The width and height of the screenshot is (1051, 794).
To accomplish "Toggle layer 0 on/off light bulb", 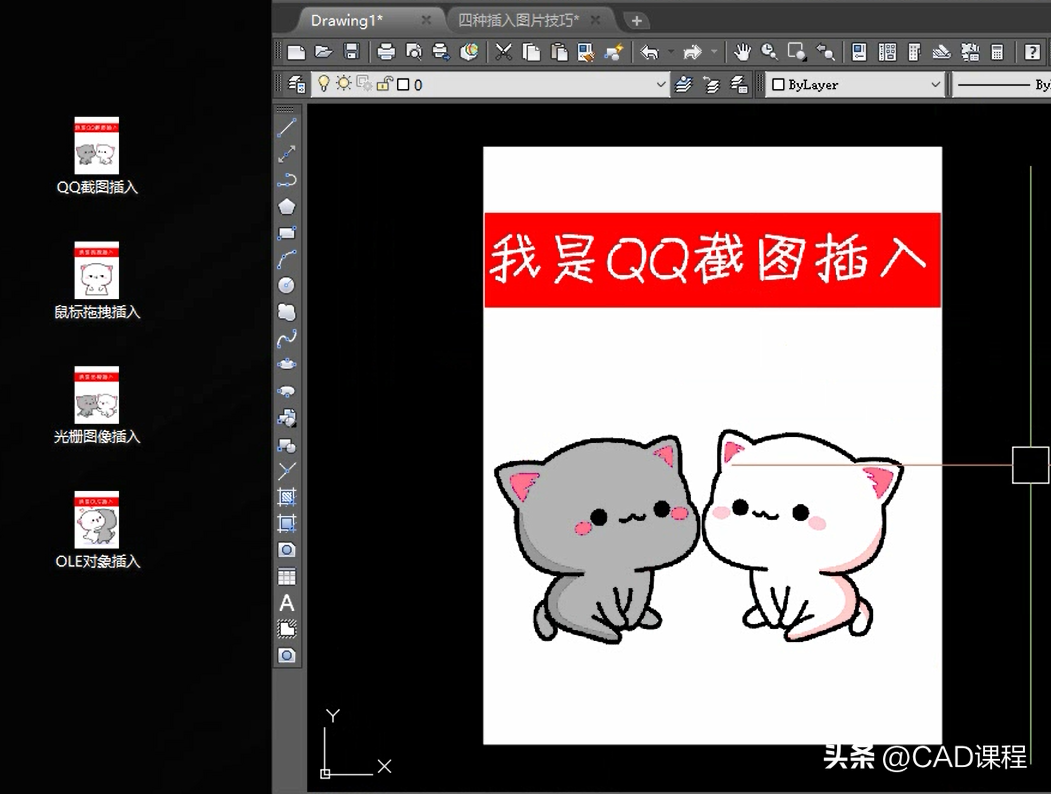I will click(323, 84).
